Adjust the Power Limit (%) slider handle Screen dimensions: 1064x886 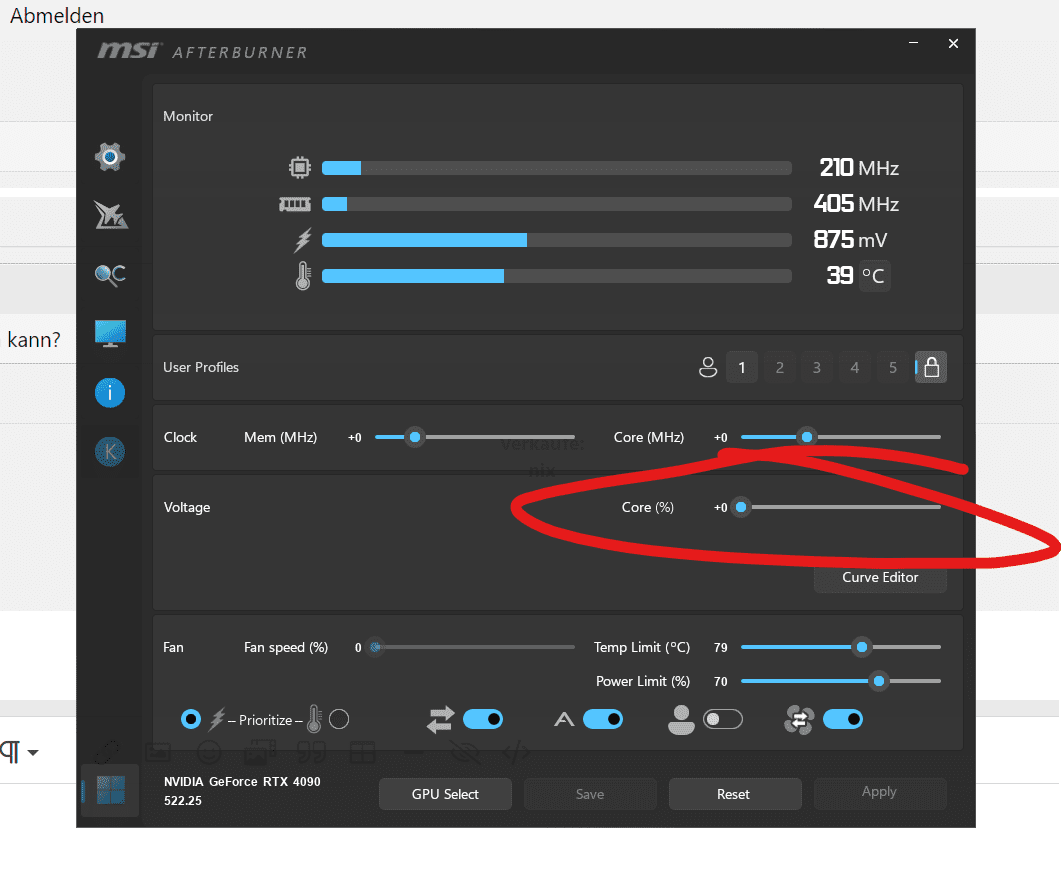[879, 681]
